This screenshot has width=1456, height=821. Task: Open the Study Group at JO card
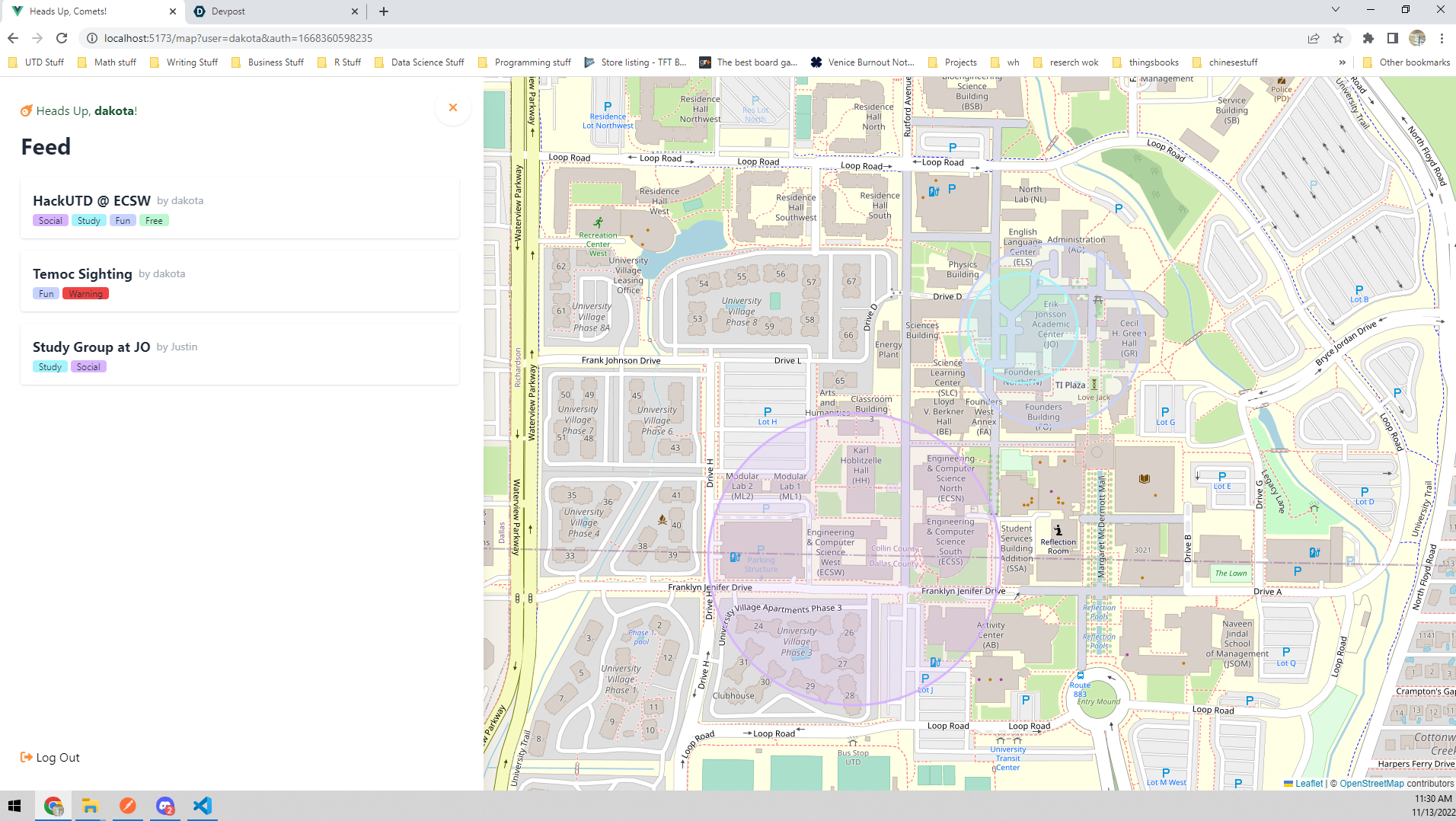pos(240,354)
